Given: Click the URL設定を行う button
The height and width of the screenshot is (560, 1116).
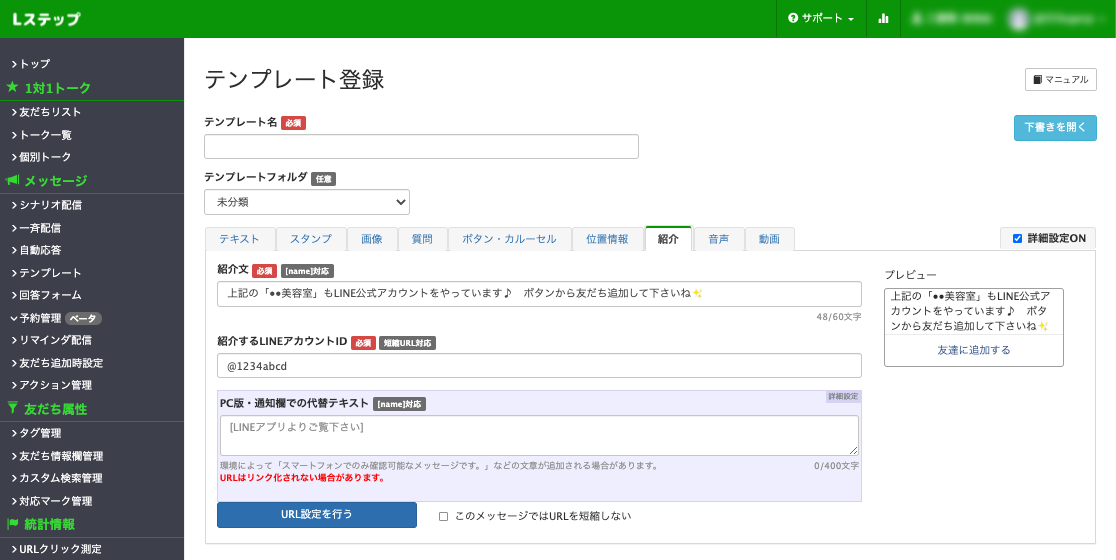Looking at the screenshot, I should click(317, 514).
